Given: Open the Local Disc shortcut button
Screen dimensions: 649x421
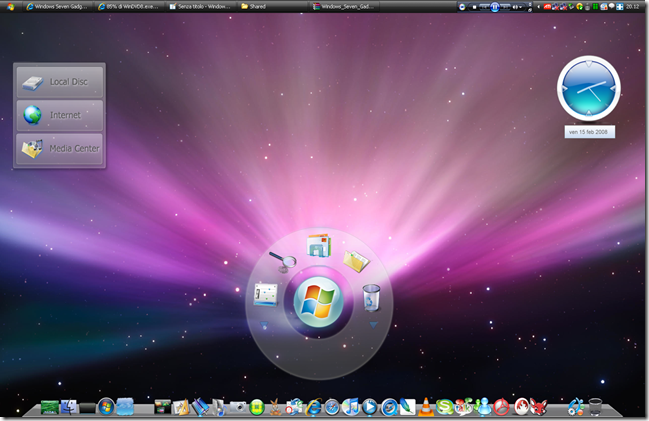Looking at the screenshot, I should 59,81.
